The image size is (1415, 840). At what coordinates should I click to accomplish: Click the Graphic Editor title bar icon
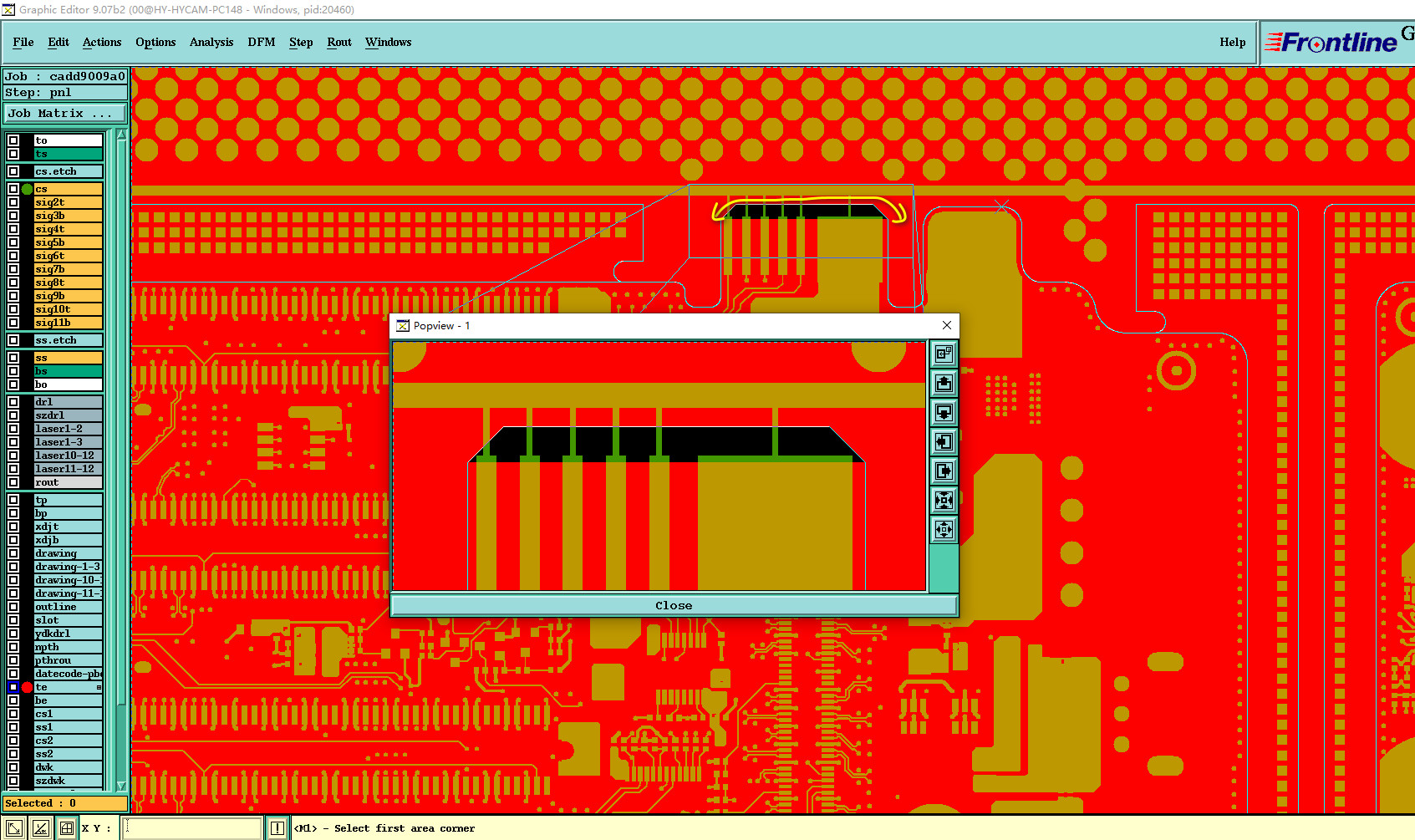pyautogui.click(x=8, y=9)
